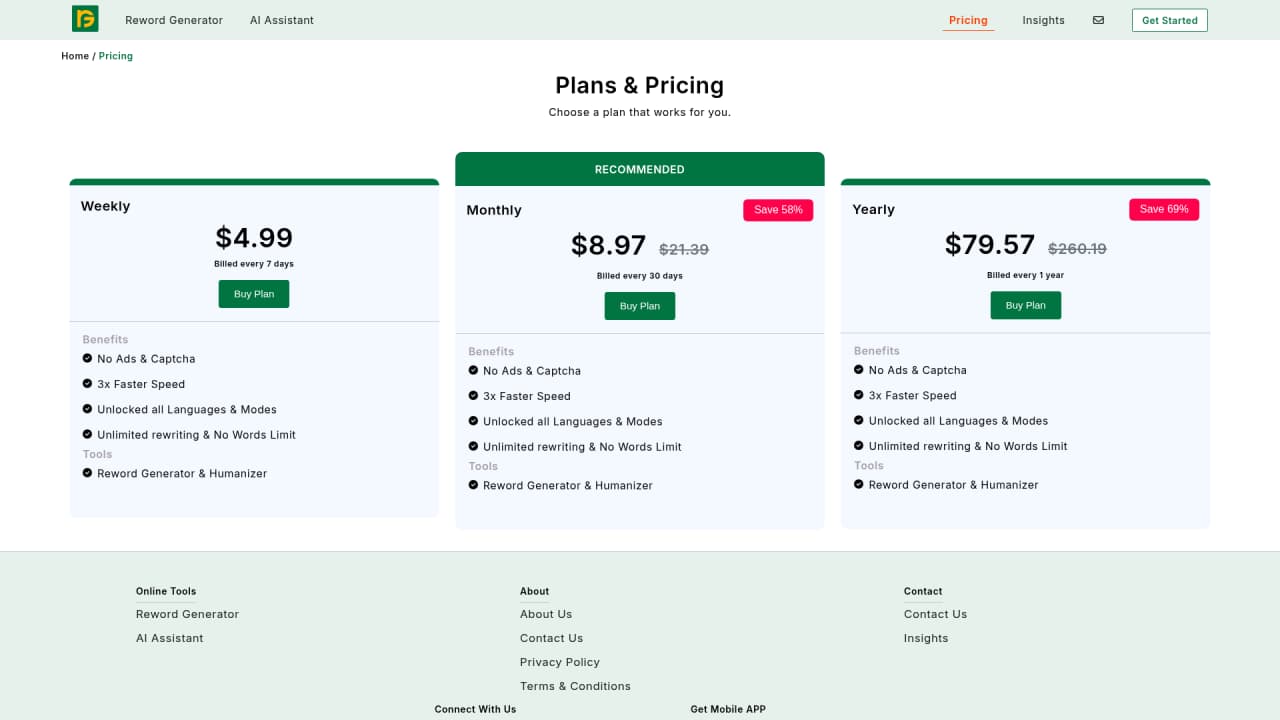
Task: Open AI Assistant in top navigation
Action: point(282,20)
